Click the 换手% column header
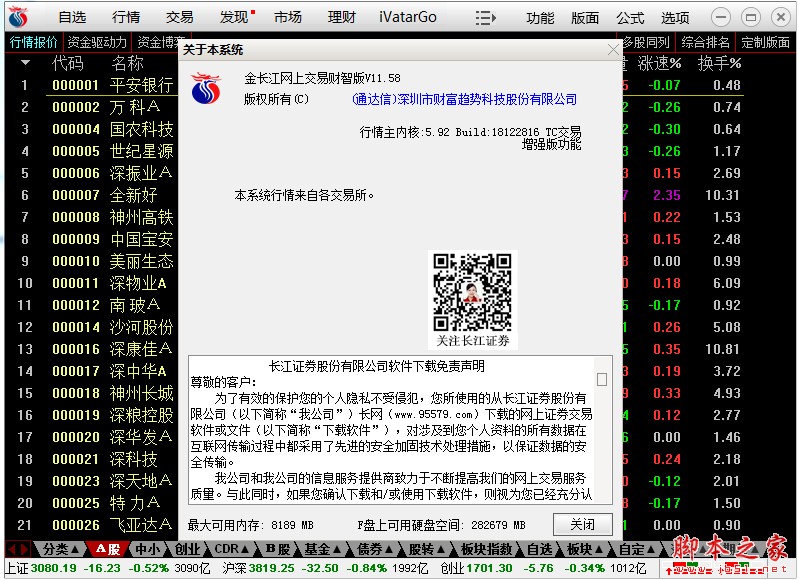799x580 pixels. [719, 63]
